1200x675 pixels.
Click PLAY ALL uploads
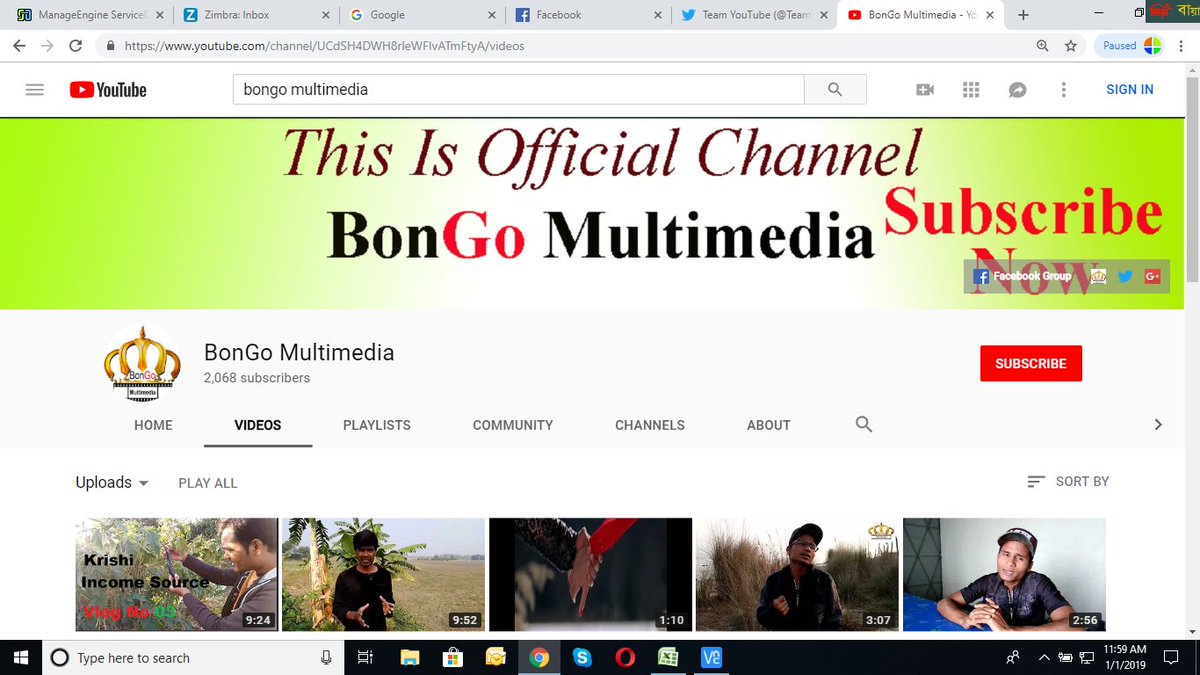208,483
